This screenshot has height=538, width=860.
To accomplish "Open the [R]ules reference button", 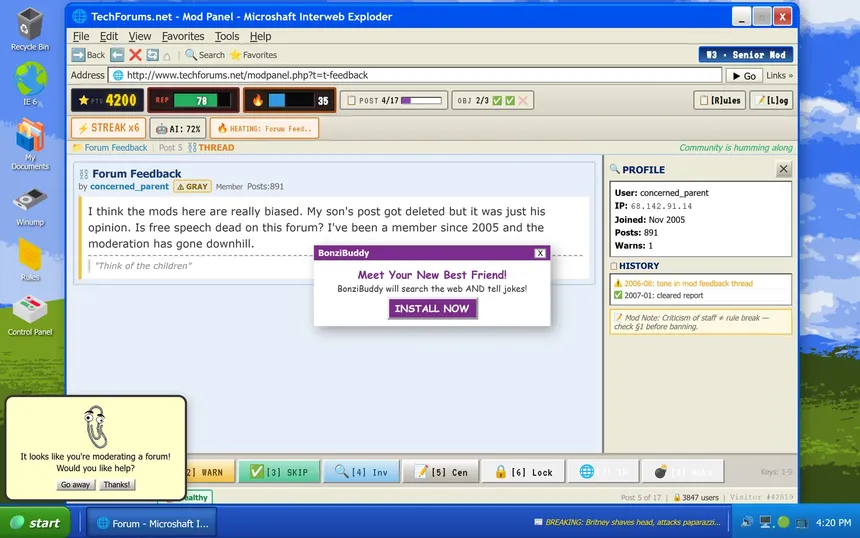I will pyautogui.click(x=720, y=100).
